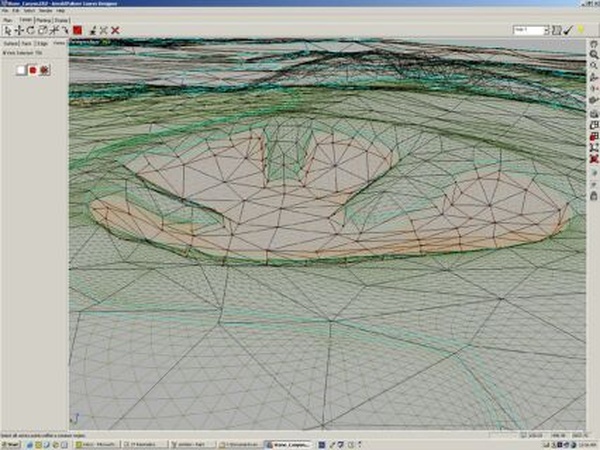Open the File menu

click(5, 11)
